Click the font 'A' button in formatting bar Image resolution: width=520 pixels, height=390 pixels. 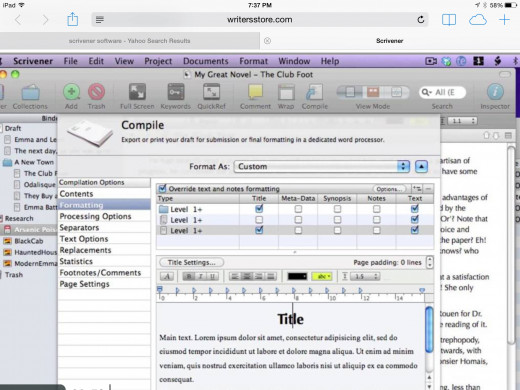[x=167, y=276]
